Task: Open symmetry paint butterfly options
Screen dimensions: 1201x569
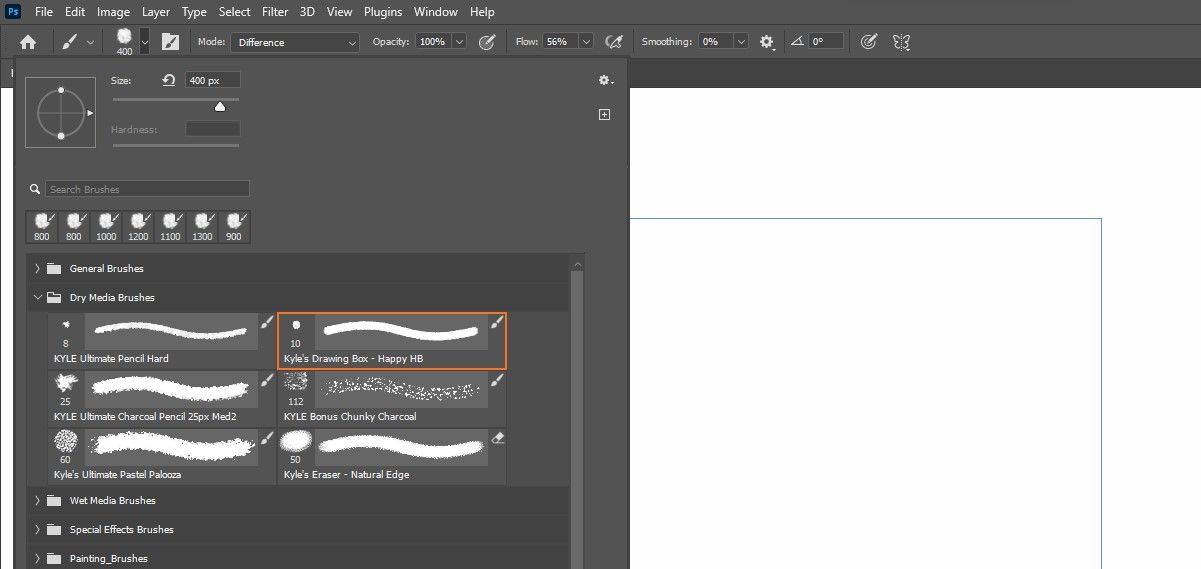Action: [x=901, y=42]
